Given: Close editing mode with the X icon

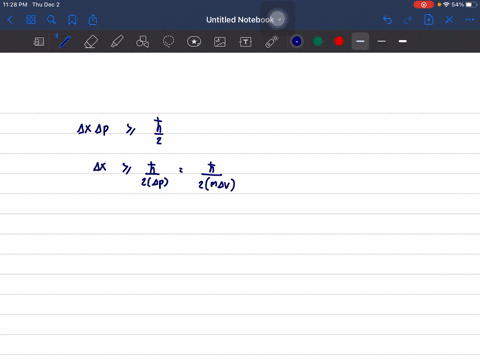Looking at the screenshot, I should [x=449, y=20].
